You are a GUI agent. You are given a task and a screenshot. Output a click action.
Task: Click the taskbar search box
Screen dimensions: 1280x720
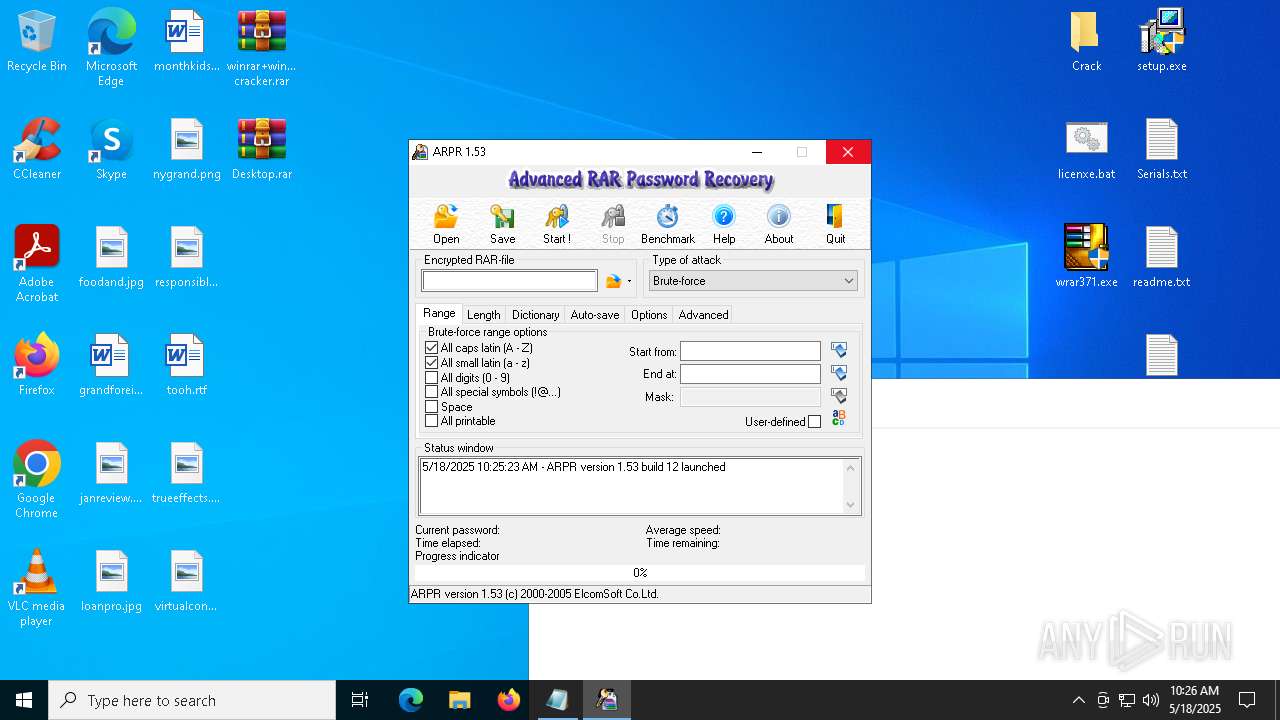coord(192,700)
